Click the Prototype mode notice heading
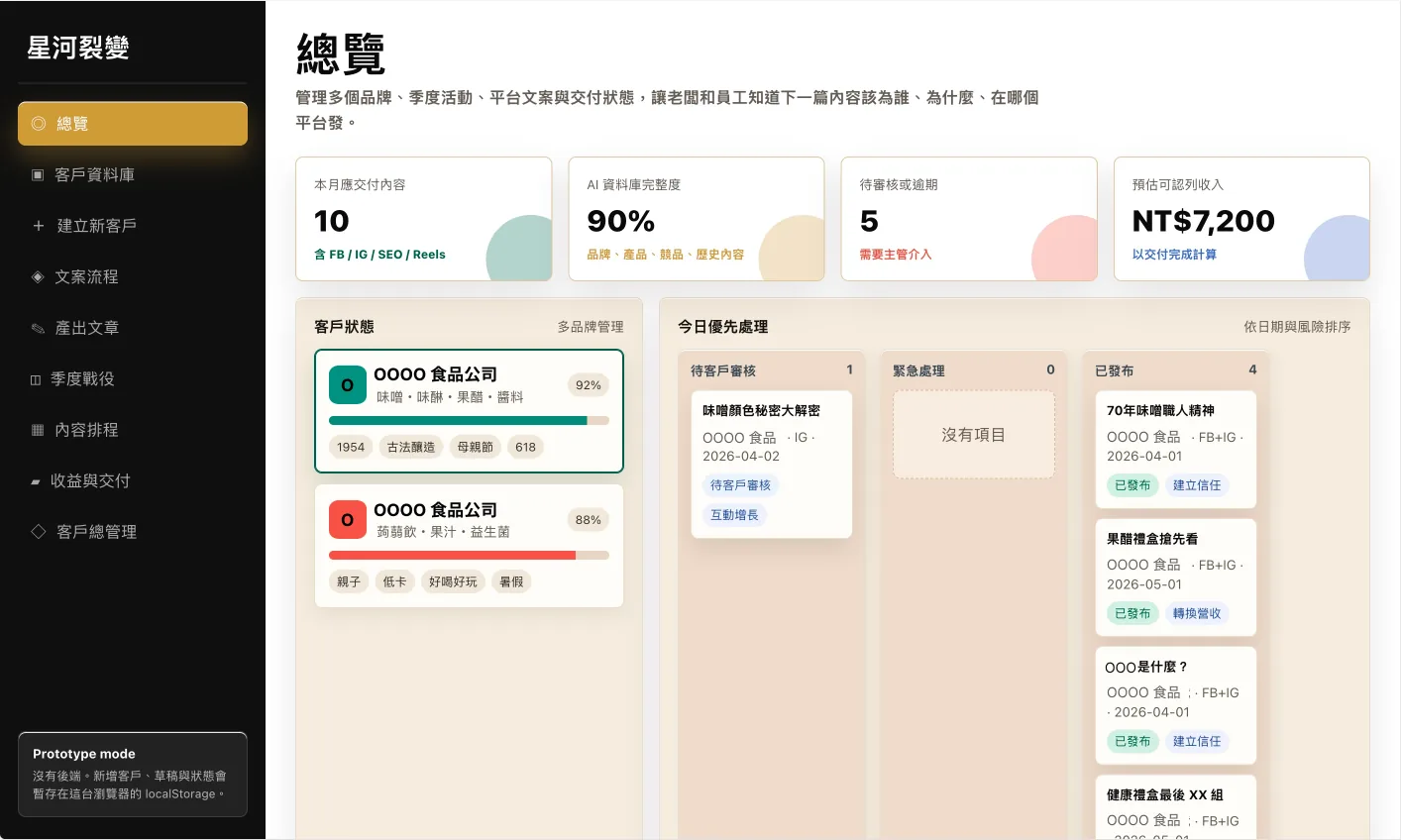This screenshot has width=1401, height=840. coord(84,754)
